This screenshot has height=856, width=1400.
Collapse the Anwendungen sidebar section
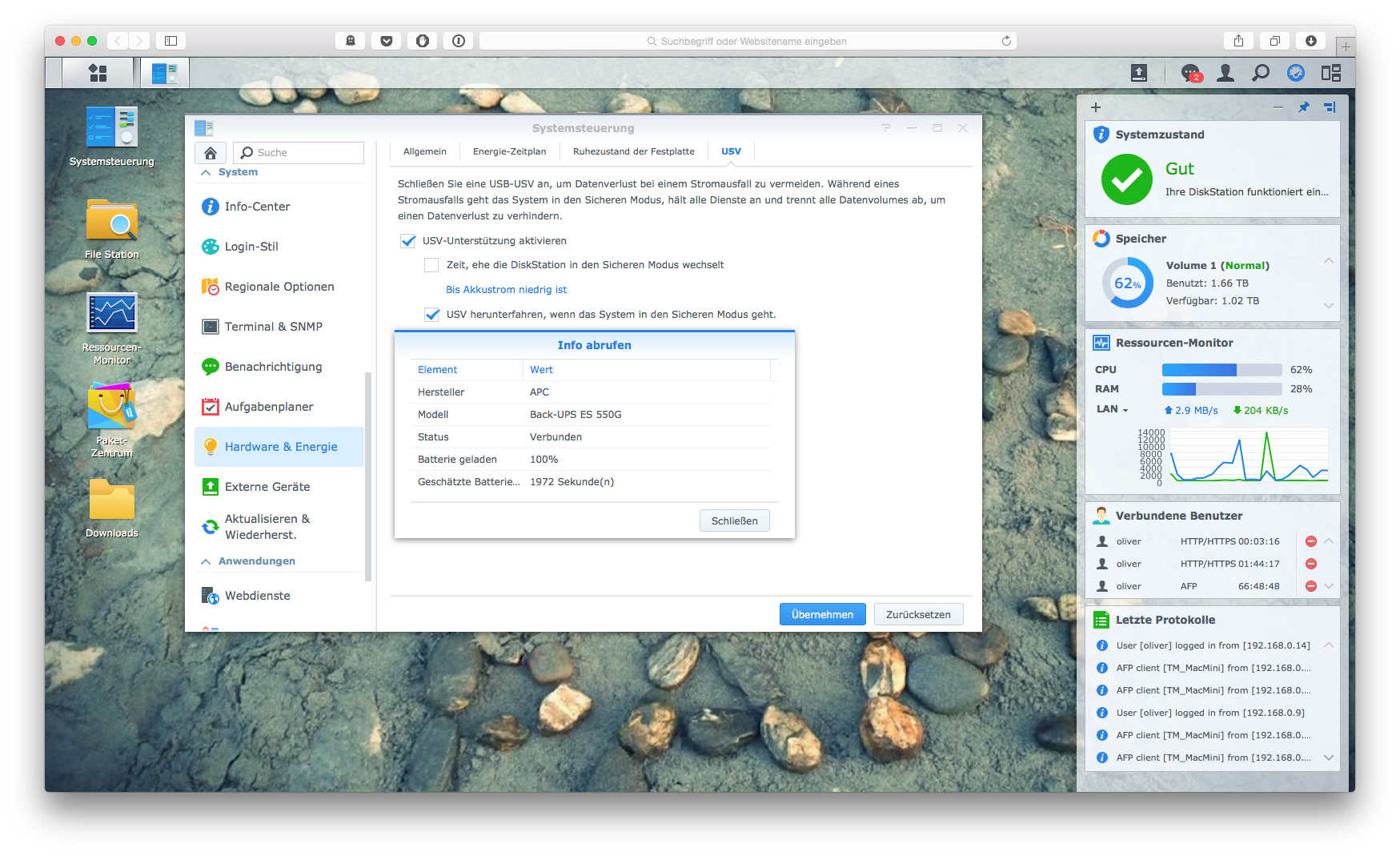[x=206, y=561]
